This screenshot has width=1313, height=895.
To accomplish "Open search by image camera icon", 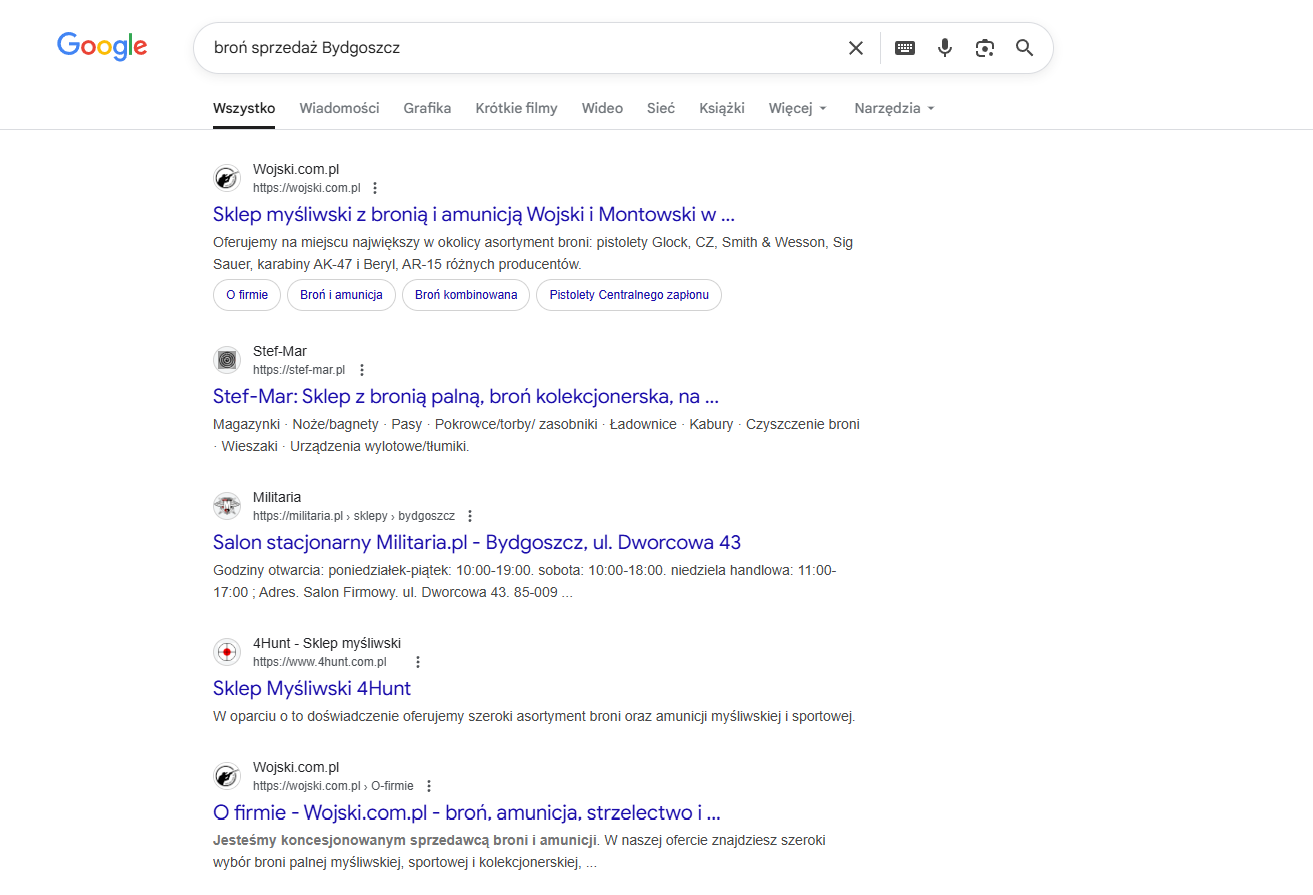I will (x=984, y=48).
